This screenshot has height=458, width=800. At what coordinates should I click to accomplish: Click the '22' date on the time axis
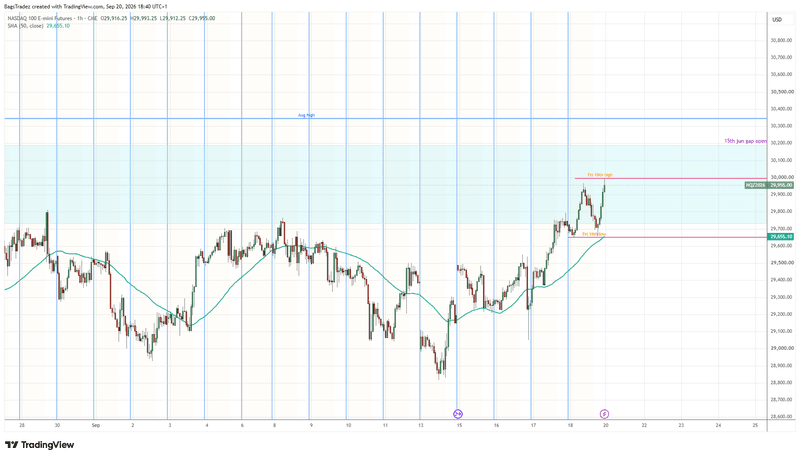click(644, 425)
